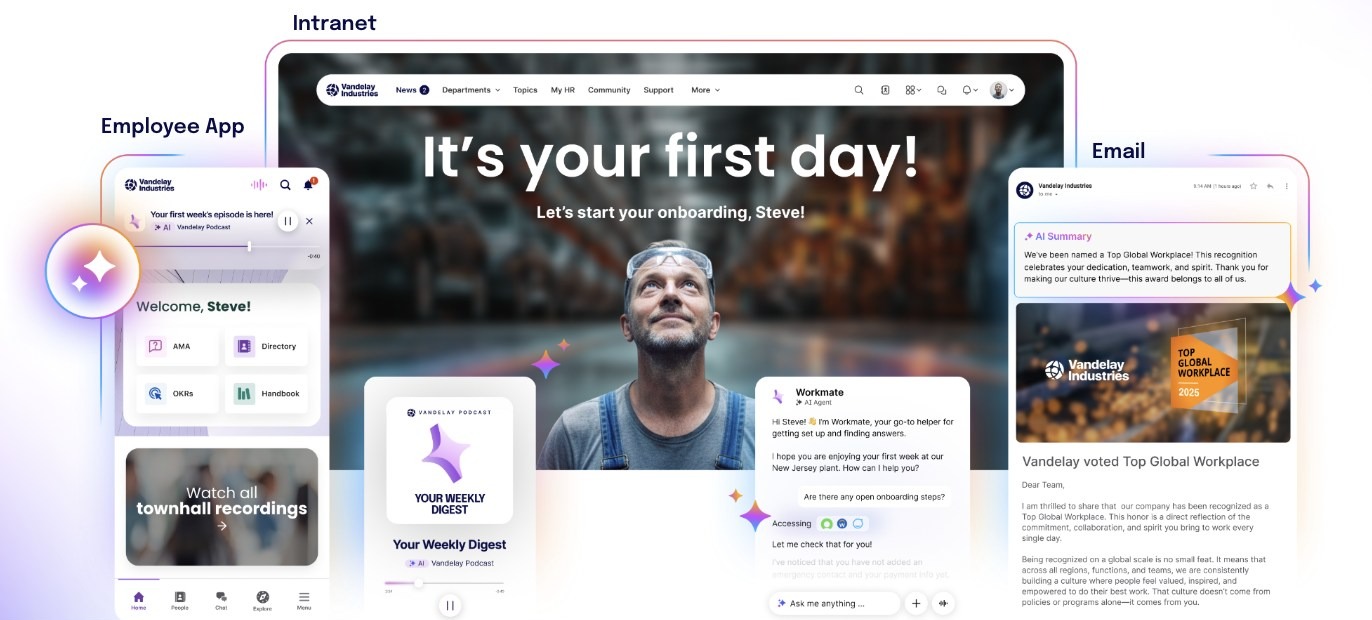Open the chat bubbles icon in intranet bar
Image resolution: width=1372 pixels, height=620 pixels.
click(941, 90)
